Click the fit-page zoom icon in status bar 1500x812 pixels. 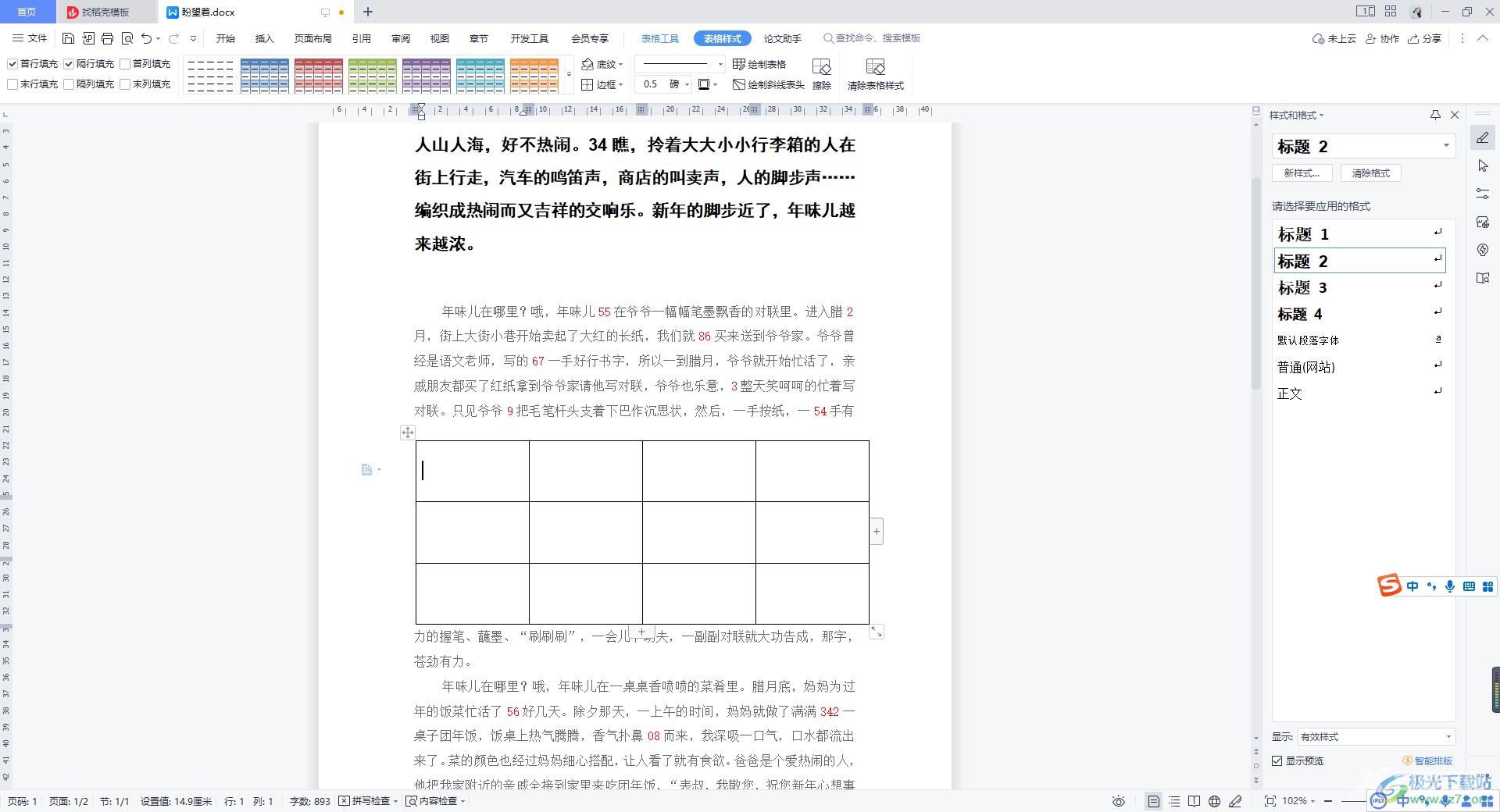1270,801
